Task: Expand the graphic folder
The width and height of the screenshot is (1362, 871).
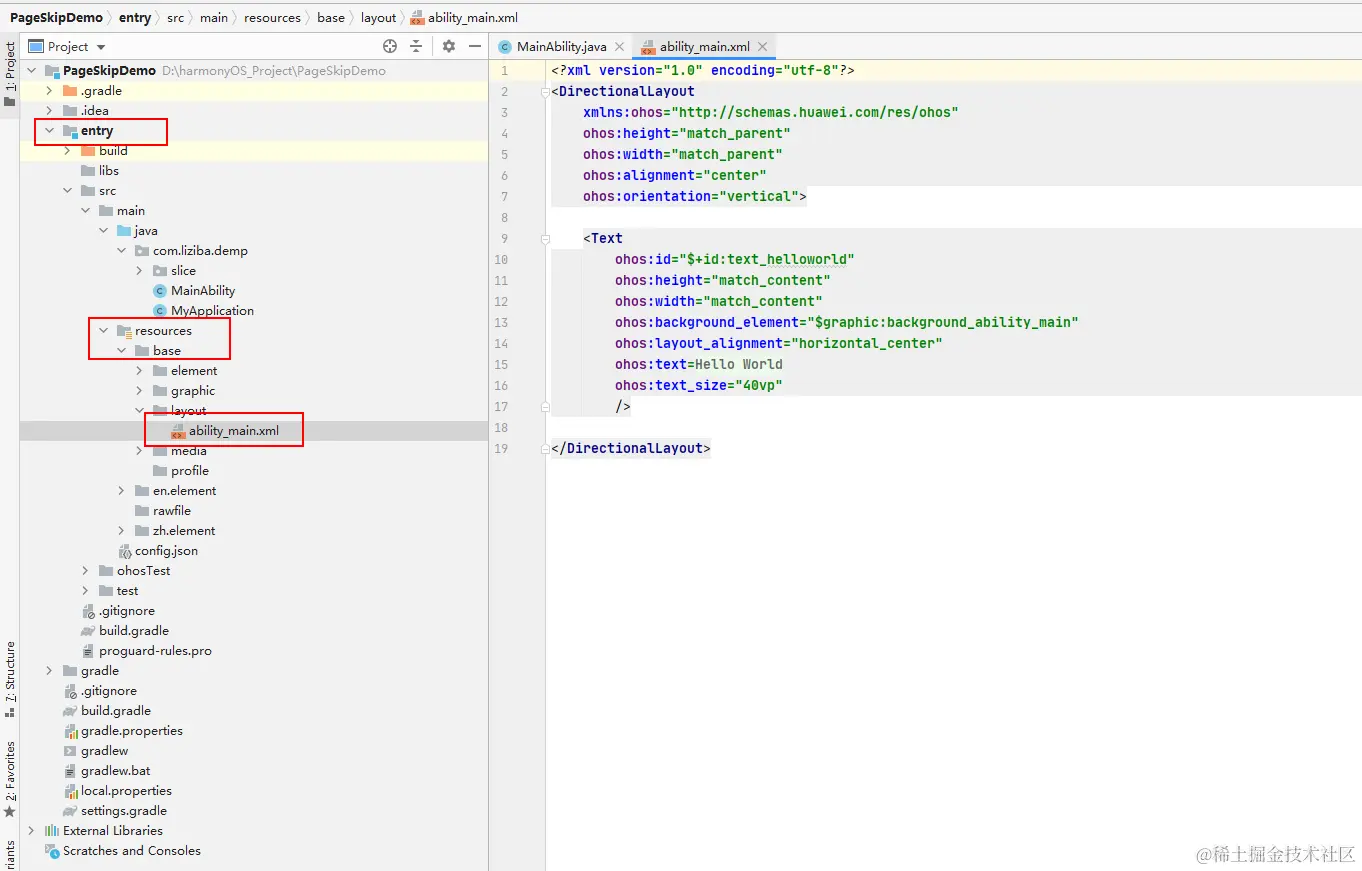Action: tap(139, 391)
